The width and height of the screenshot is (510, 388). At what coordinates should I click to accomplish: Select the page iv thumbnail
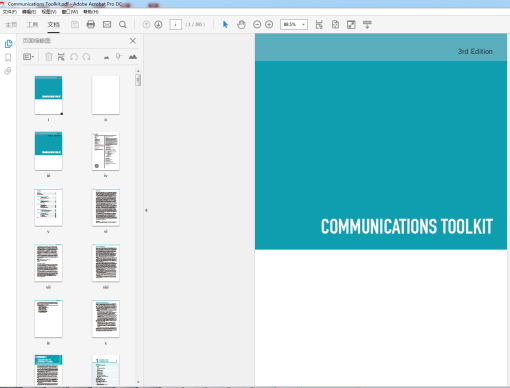tap(106, 151)
